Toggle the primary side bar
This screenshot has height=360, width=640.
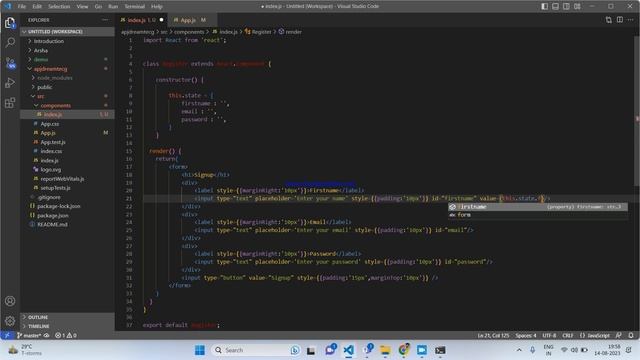pos(544,6)
